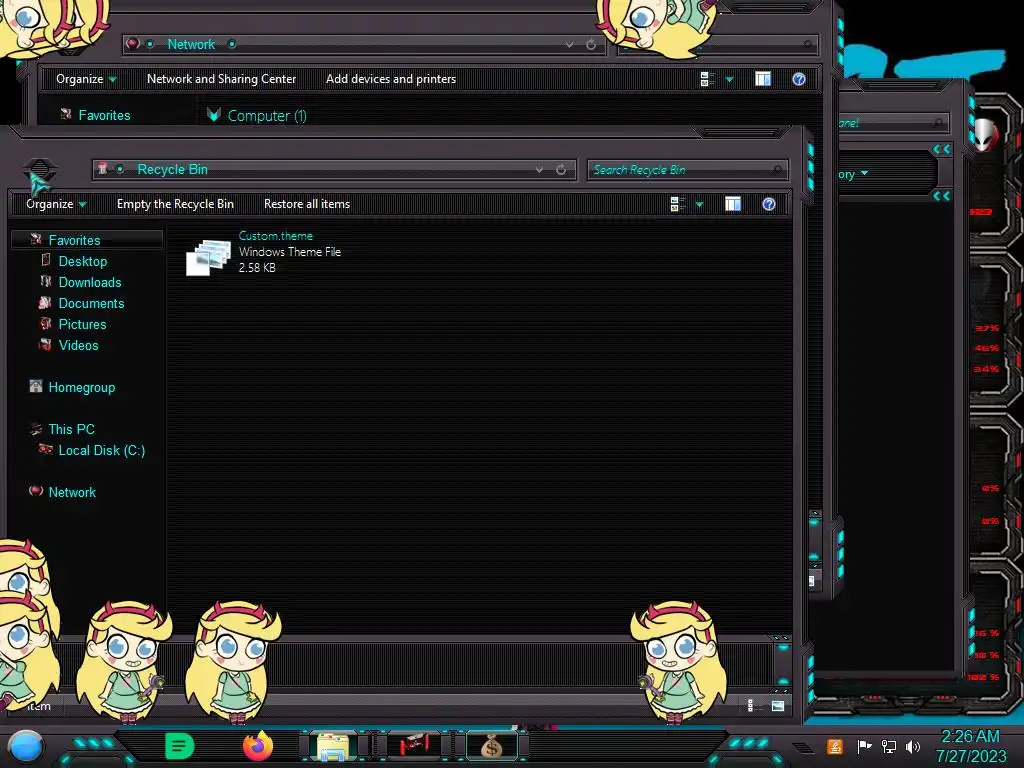Change view icon in Recycle Bin toolbar
Screen dimensions: 1024x768
[x=678, y=204]
